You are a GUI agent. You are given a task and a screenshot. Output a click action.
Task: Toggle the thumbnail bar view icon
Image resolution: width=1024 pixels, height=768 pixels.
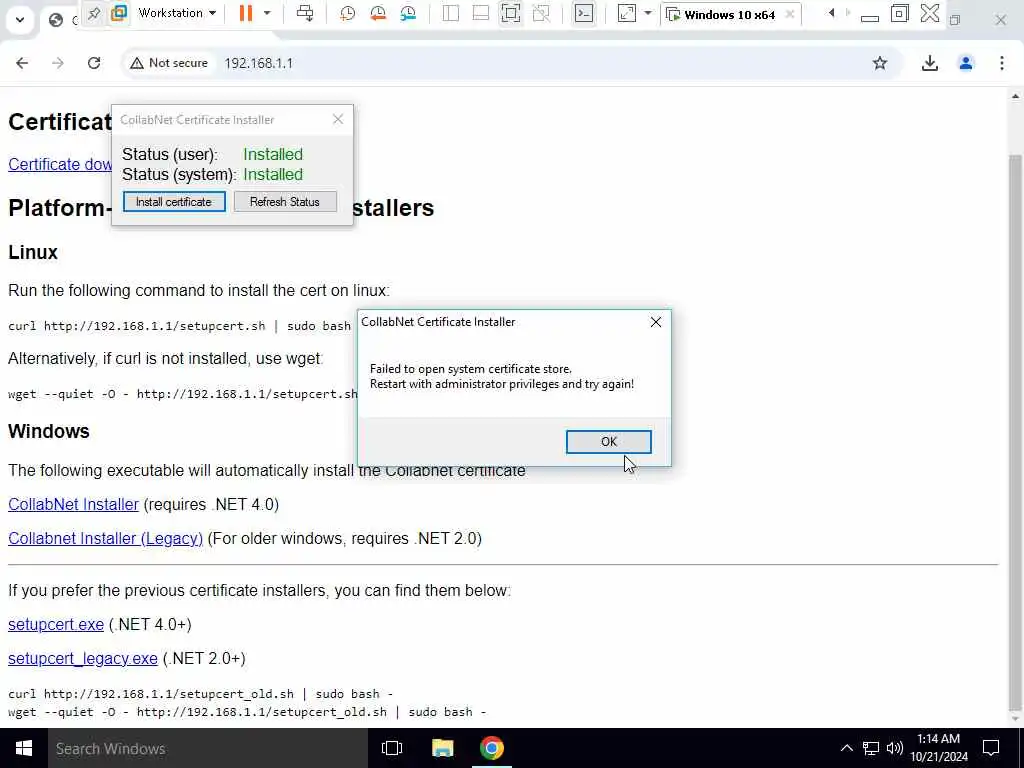coord(481,13)
